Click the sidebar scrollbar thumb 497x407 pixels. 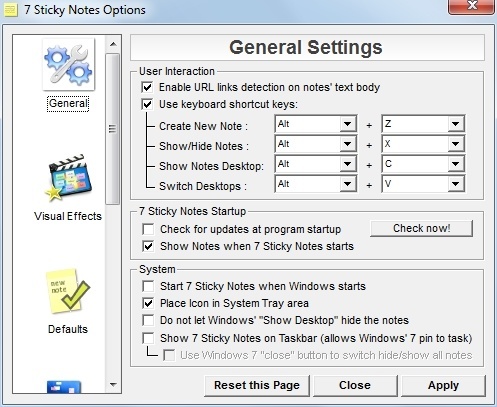(113, 129)
